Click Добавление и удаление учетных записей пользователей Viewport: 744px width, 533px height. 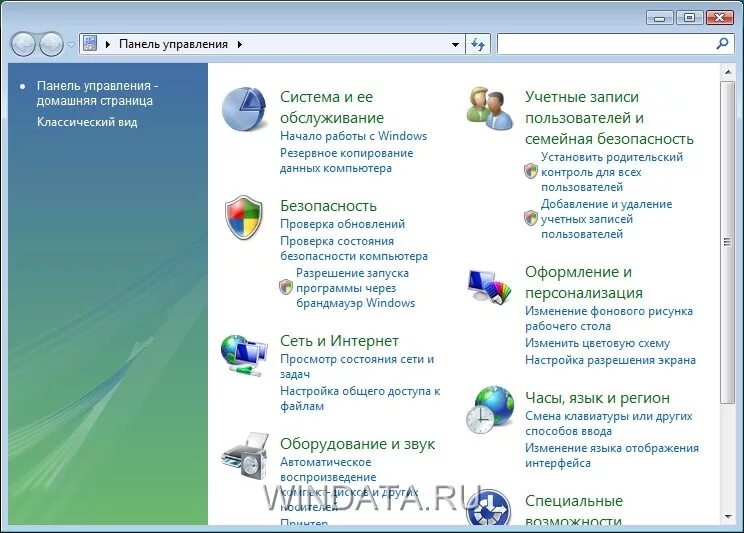606,219
